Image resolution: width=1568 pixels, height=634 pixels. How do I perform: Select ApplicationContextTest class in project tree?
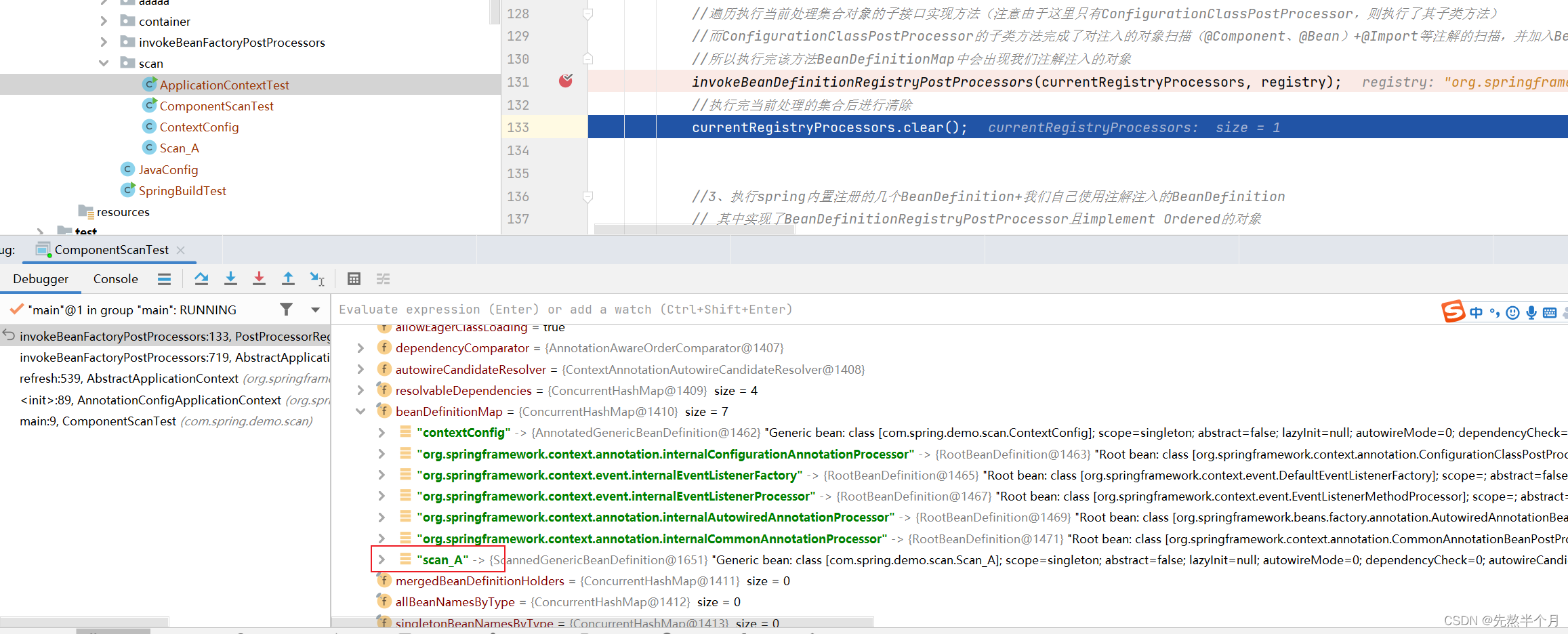coord(224,85)
